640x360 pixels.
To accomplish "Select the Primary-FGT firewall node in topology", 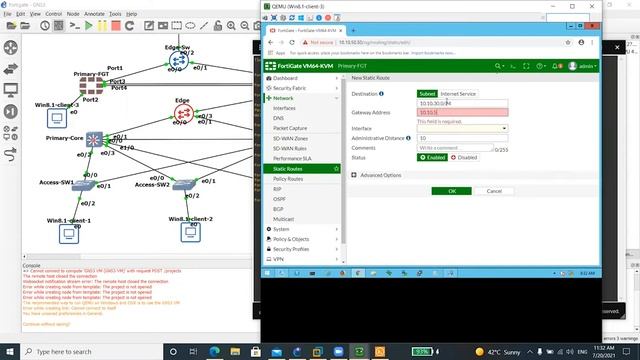I will [x=91, y=85].
